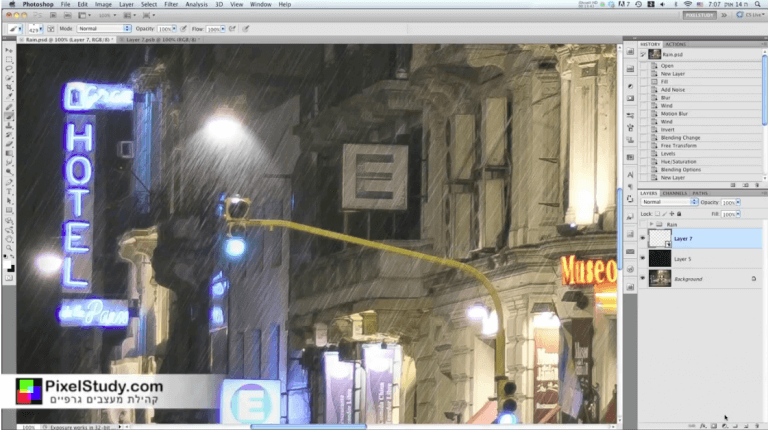Screen dimensions: 768x430
Task: Switch to the Actions tab
Action: click(675, 45)
